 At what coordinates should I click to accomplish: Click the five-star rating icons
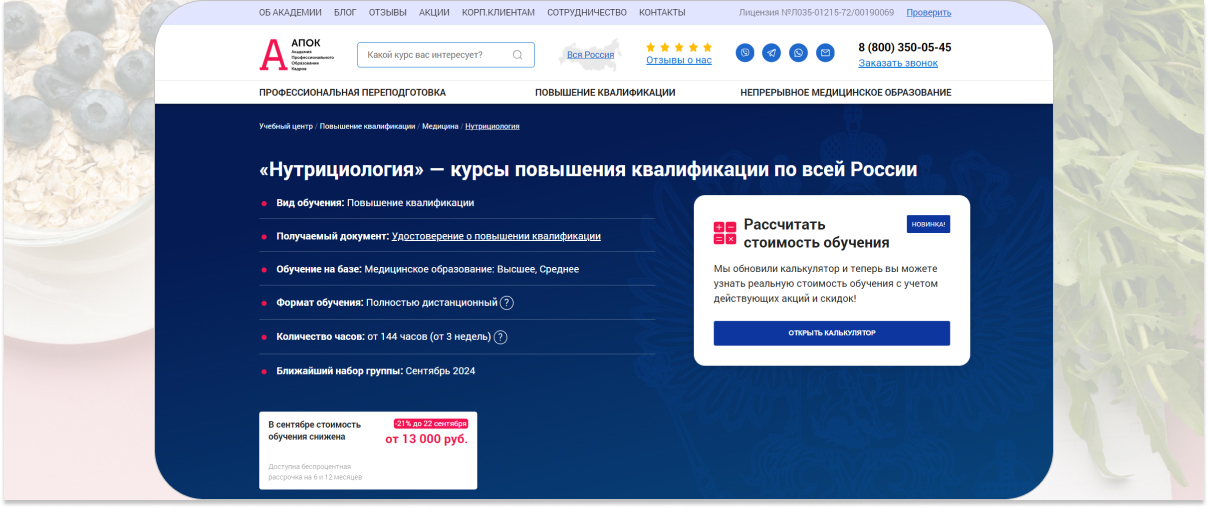tap(679, 47)
